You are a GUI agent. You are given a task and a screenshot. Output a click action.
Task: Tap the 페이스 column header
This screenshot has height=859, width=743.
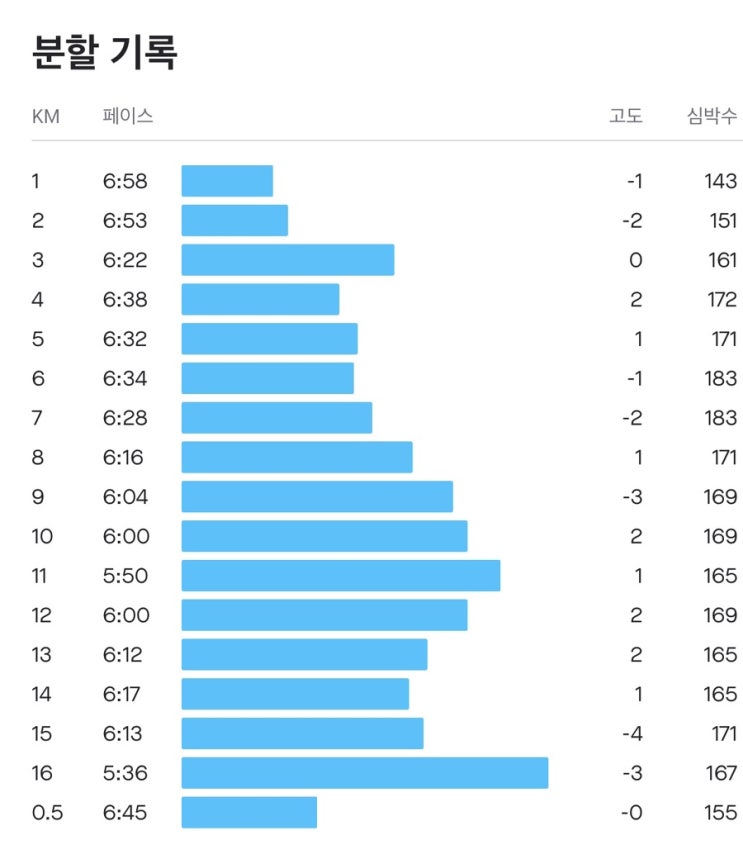128,116
